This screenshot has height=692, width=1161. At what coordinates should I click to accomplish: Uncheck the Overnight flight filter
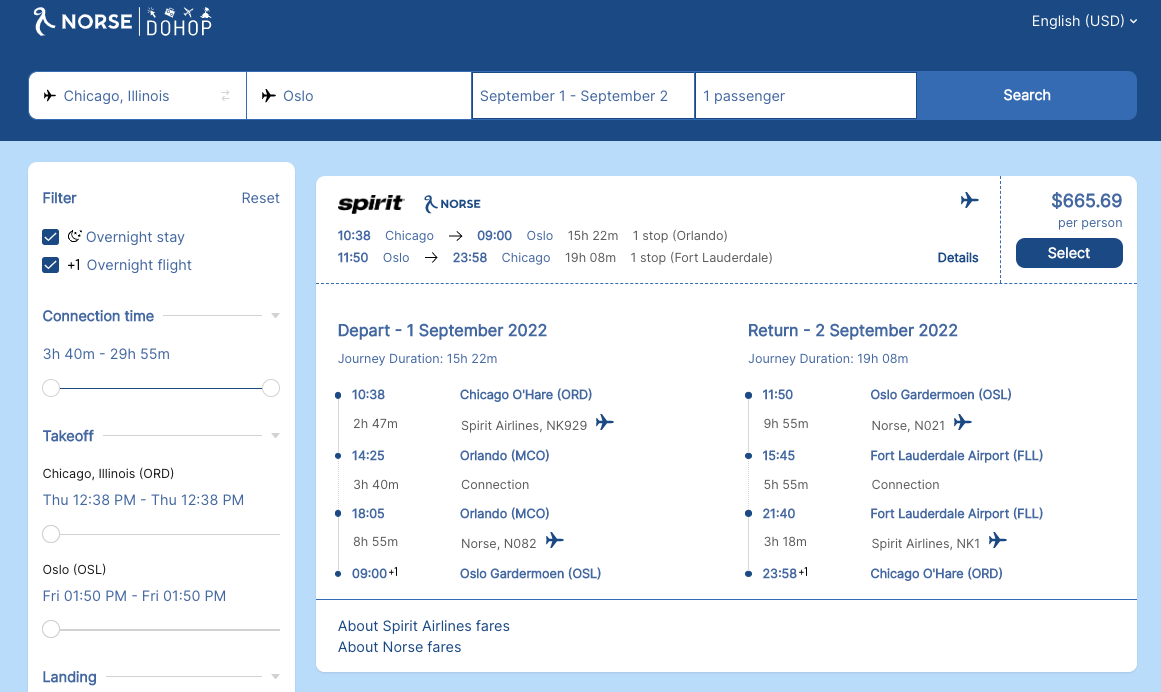click(x=51, y=265)
